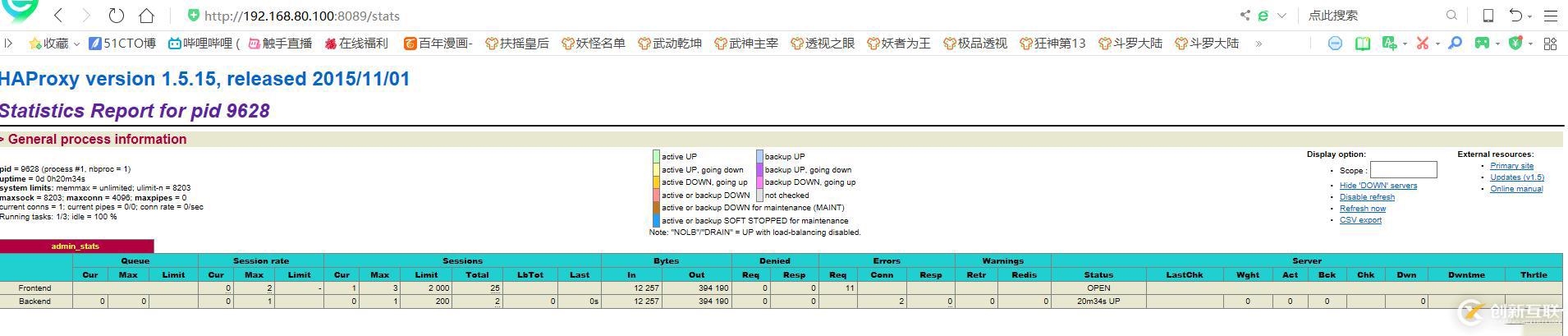Click the active UP green legend swatch
The height and width of the screenshot is (336, 1568).
(656, 157)
